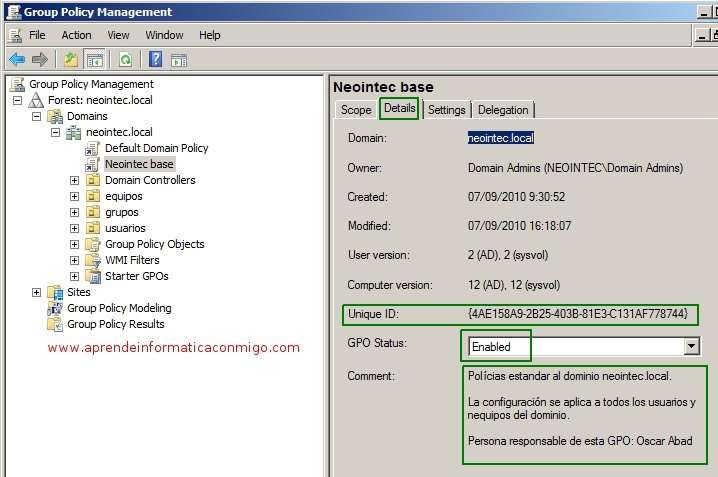
Task: Switch to the Scope tab
Action: (x=356, y=110)
